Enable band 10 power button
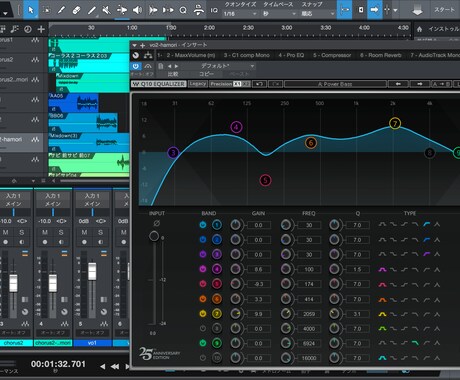Image resolution: width=460 pixels, height=380 pixels. [x=202, y=358]
